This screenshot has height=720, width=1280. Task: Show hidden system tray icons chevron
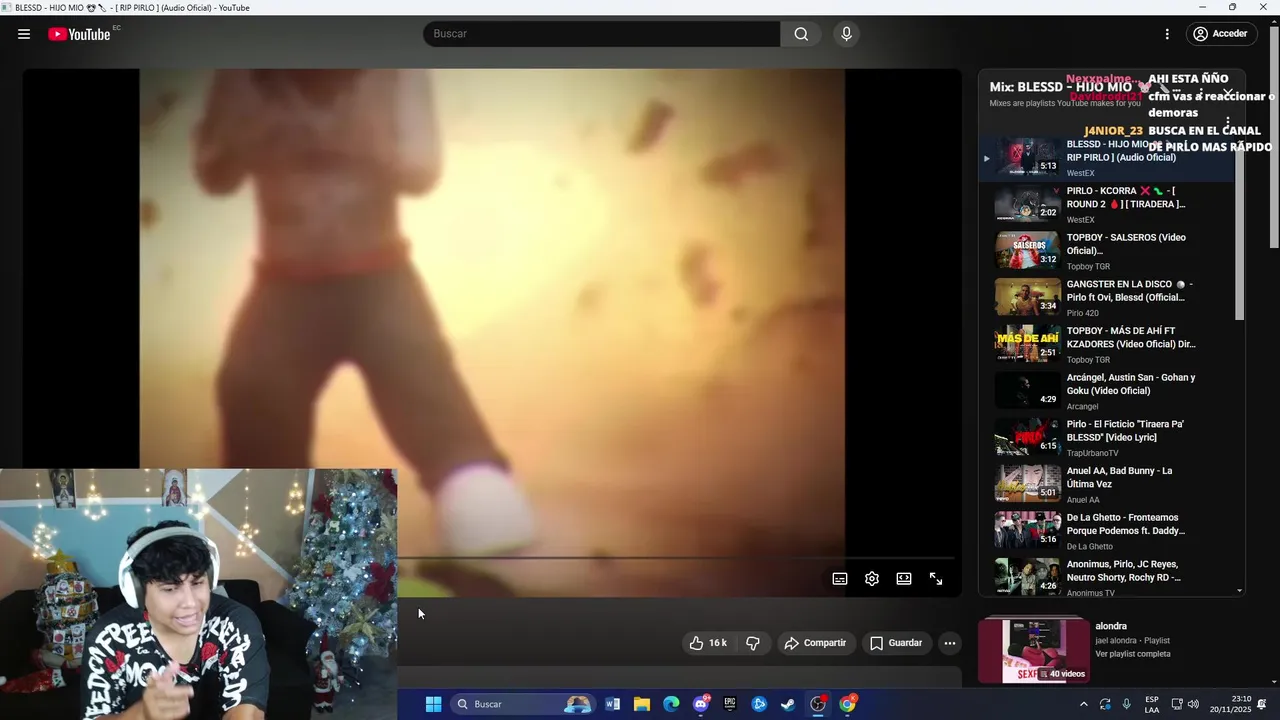[x=1084, y=704]
